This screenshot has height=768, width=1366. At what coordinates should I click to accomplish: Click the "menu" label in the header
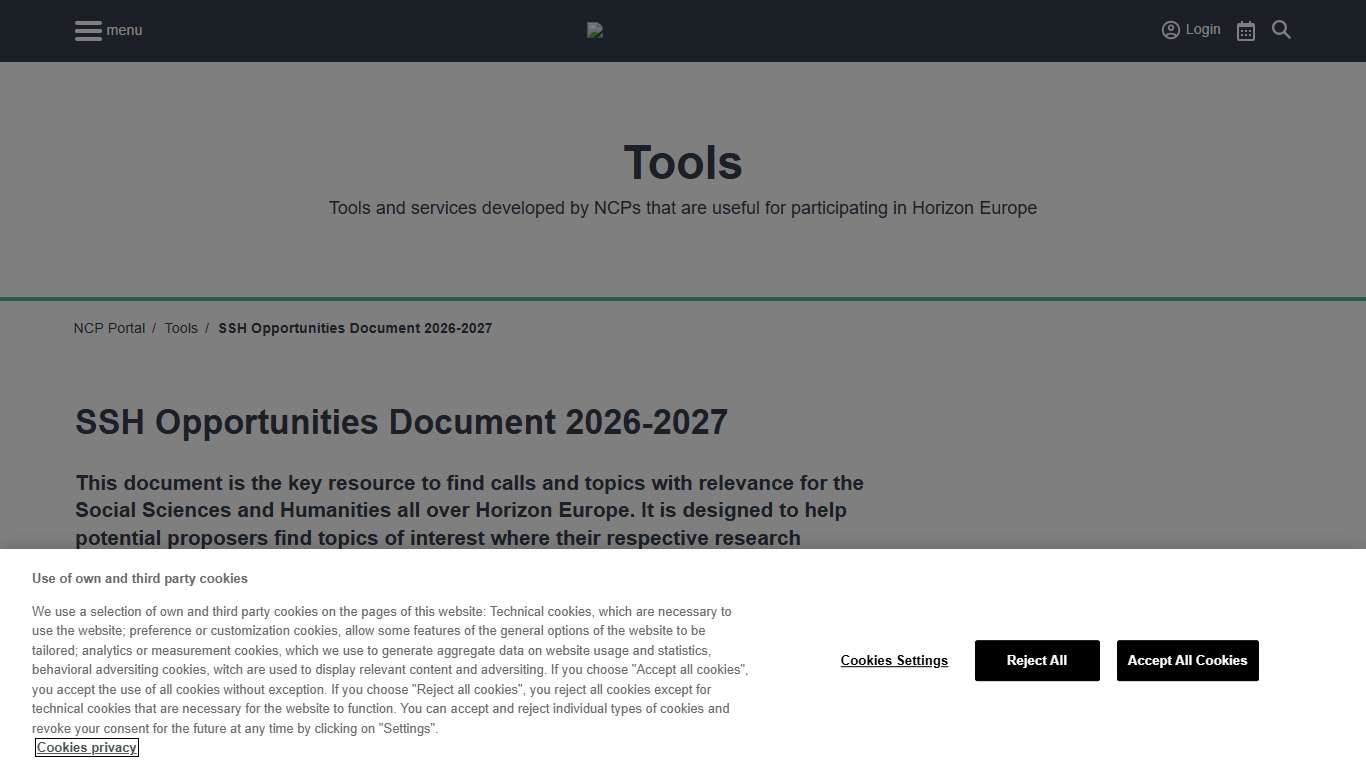pos(126,30)
